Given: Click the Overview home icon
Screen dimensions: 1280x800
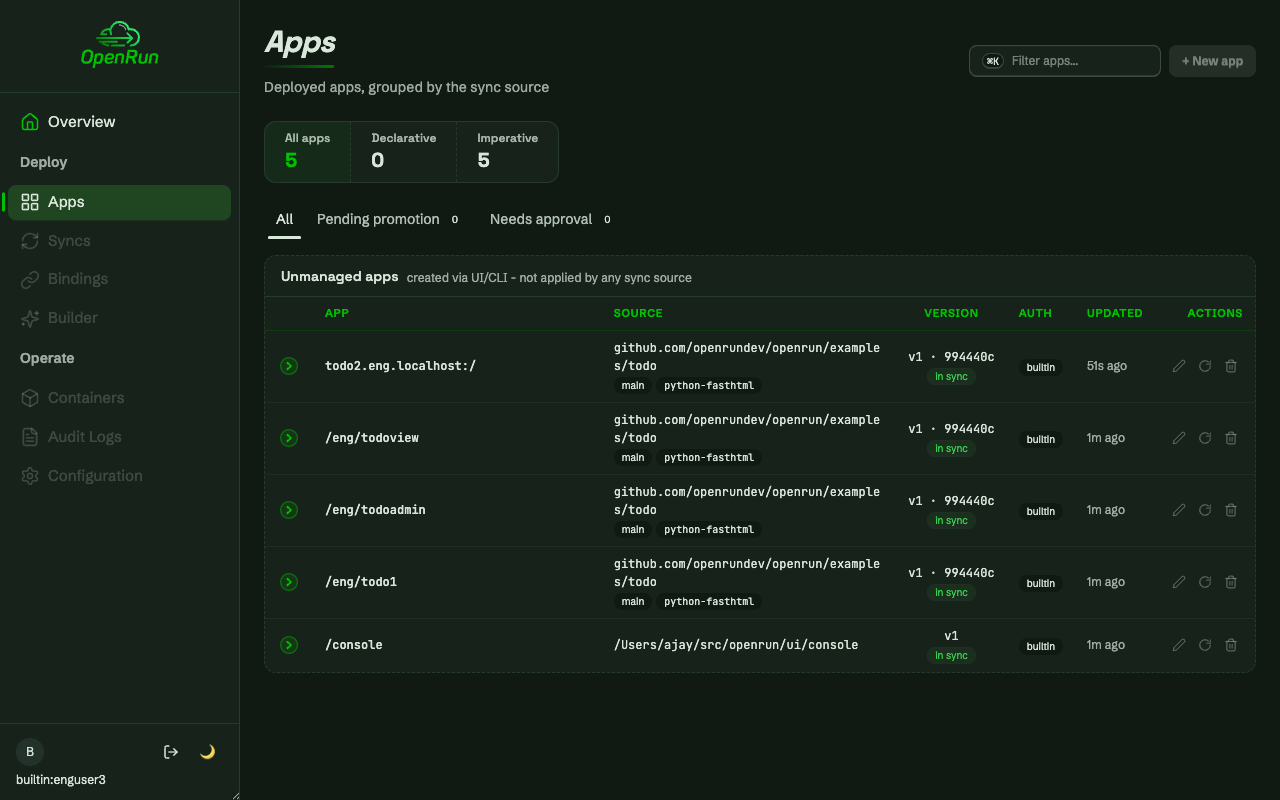Looking at the screenshot, I should (x=30, y=122).
